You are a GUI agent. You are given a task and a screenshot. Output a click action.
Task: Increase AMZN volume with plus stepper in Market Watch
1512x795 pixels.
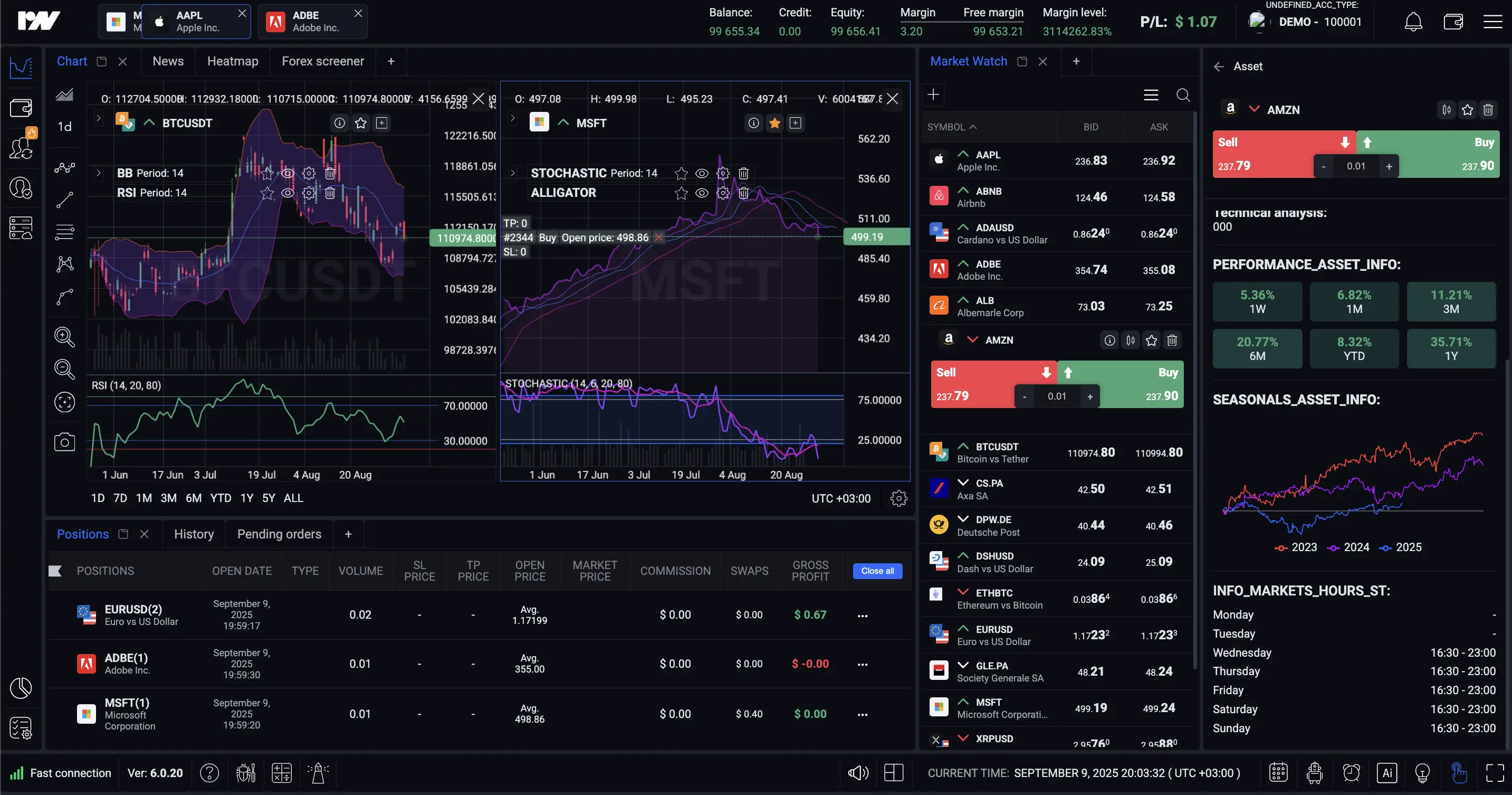[1090, 396]
